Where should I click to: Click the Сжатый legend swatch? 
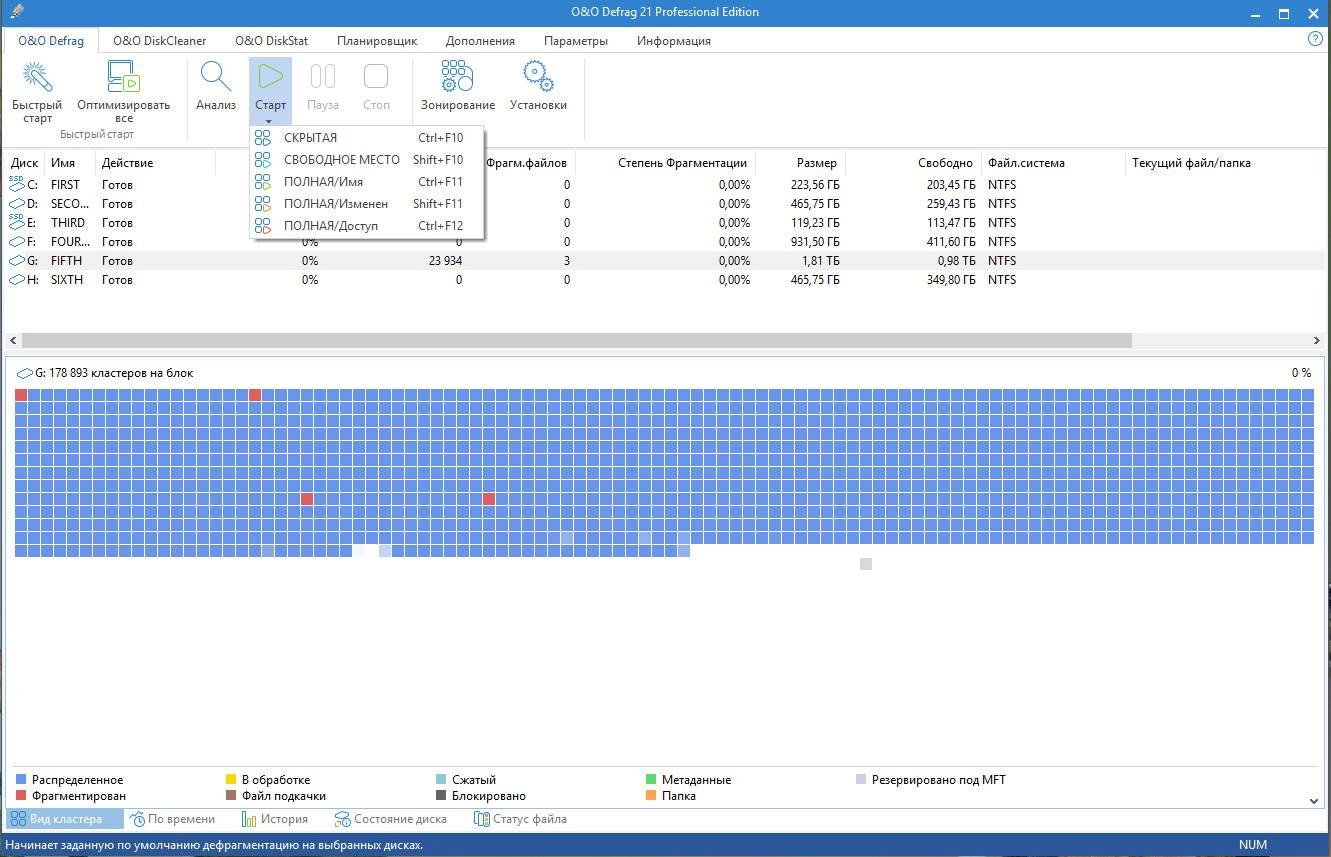pos(441,780)
